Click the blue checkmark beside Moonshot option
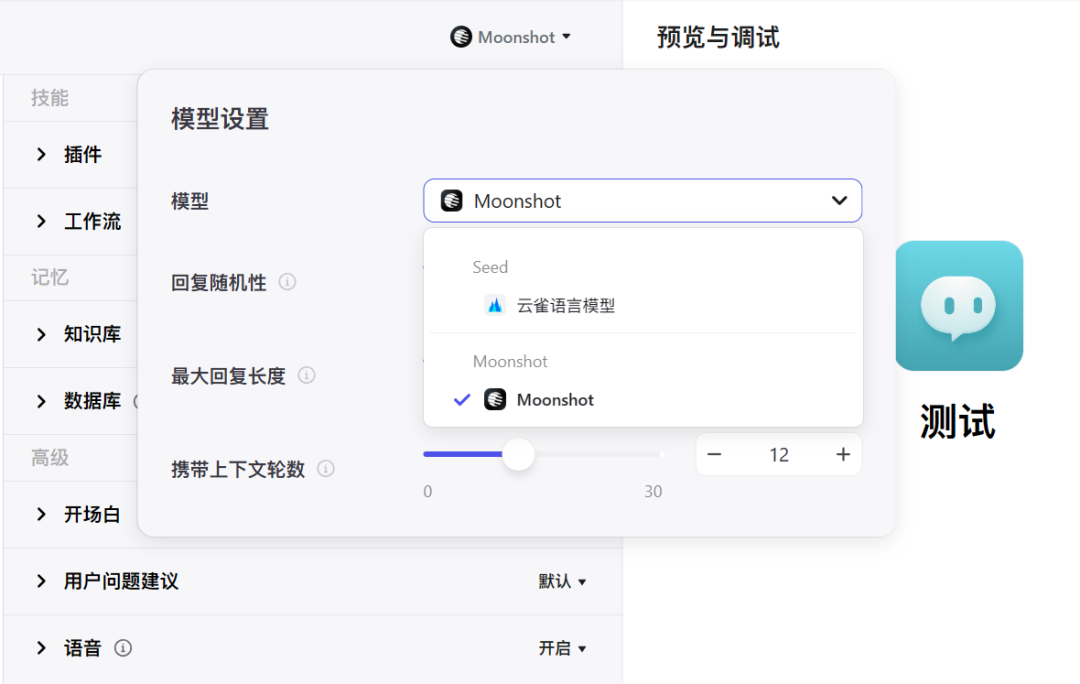Image resolution: width=1080 pixels, height=684 pixels. (462, 400)
